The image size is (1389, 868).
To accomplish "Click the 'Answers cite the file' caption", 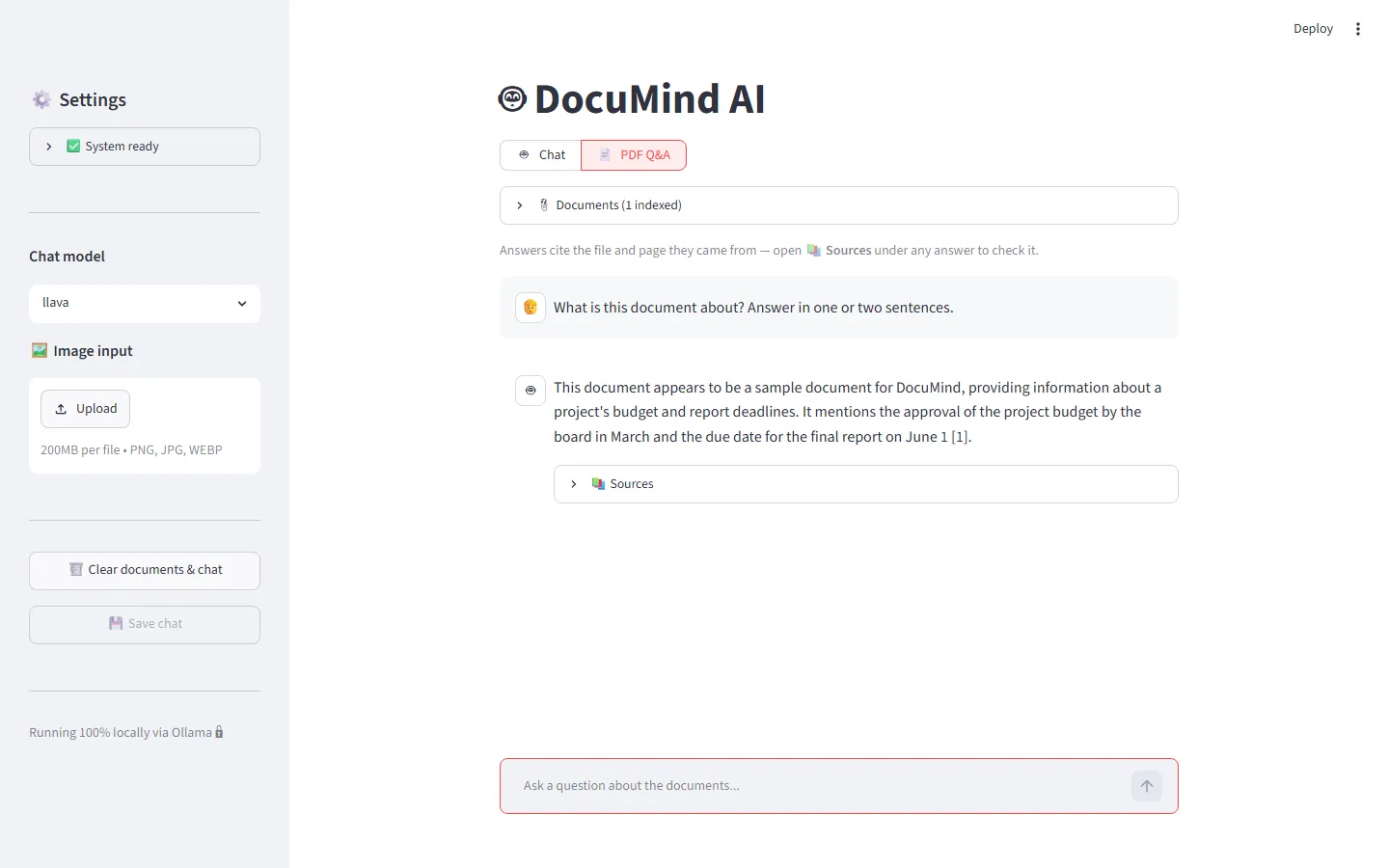I will (769, 251).
